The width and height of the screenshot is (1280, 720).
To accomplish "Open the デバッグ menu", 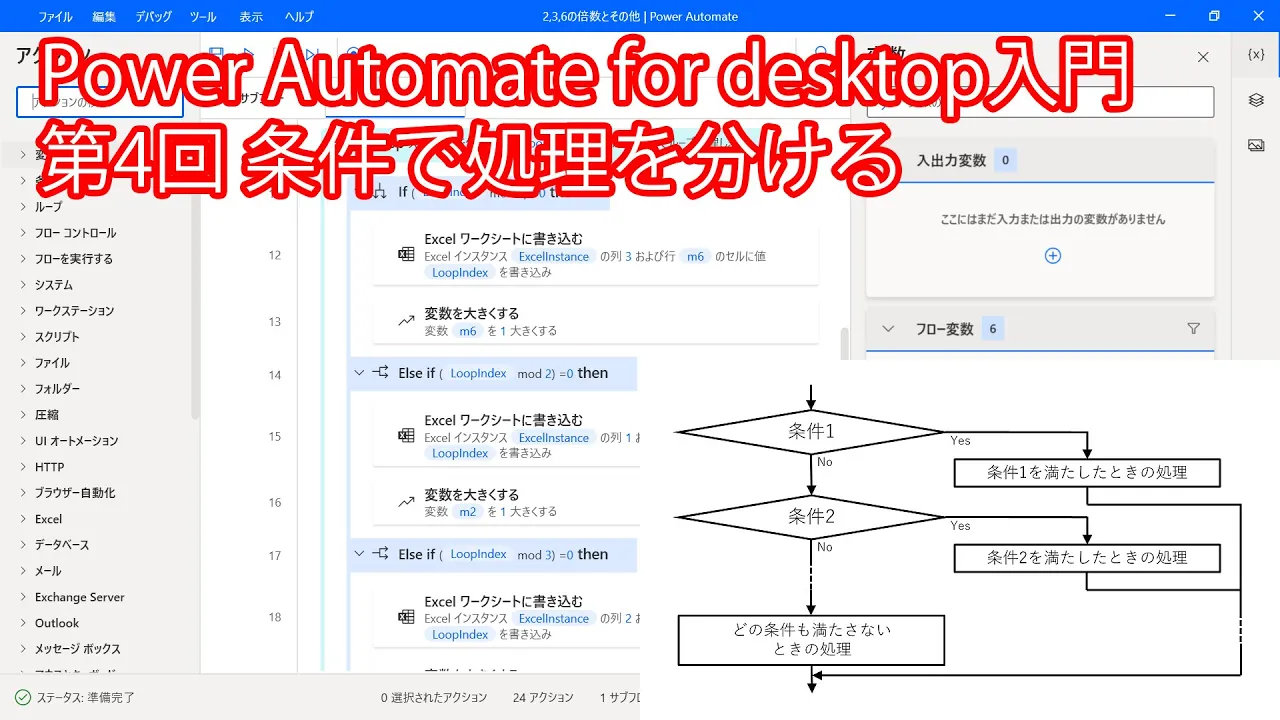I will click(x=153, y=17).
